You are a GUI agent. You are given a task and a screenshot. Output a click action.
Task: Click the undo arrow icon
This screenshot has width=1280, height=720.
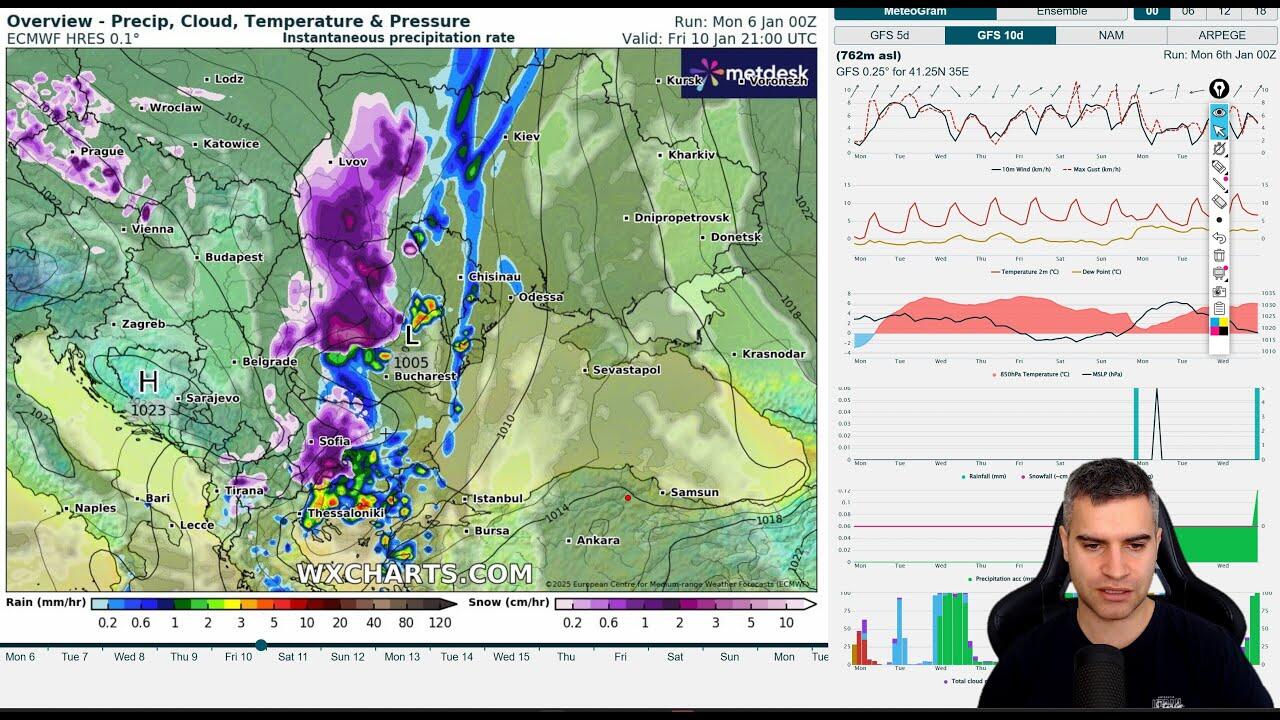1219,238
